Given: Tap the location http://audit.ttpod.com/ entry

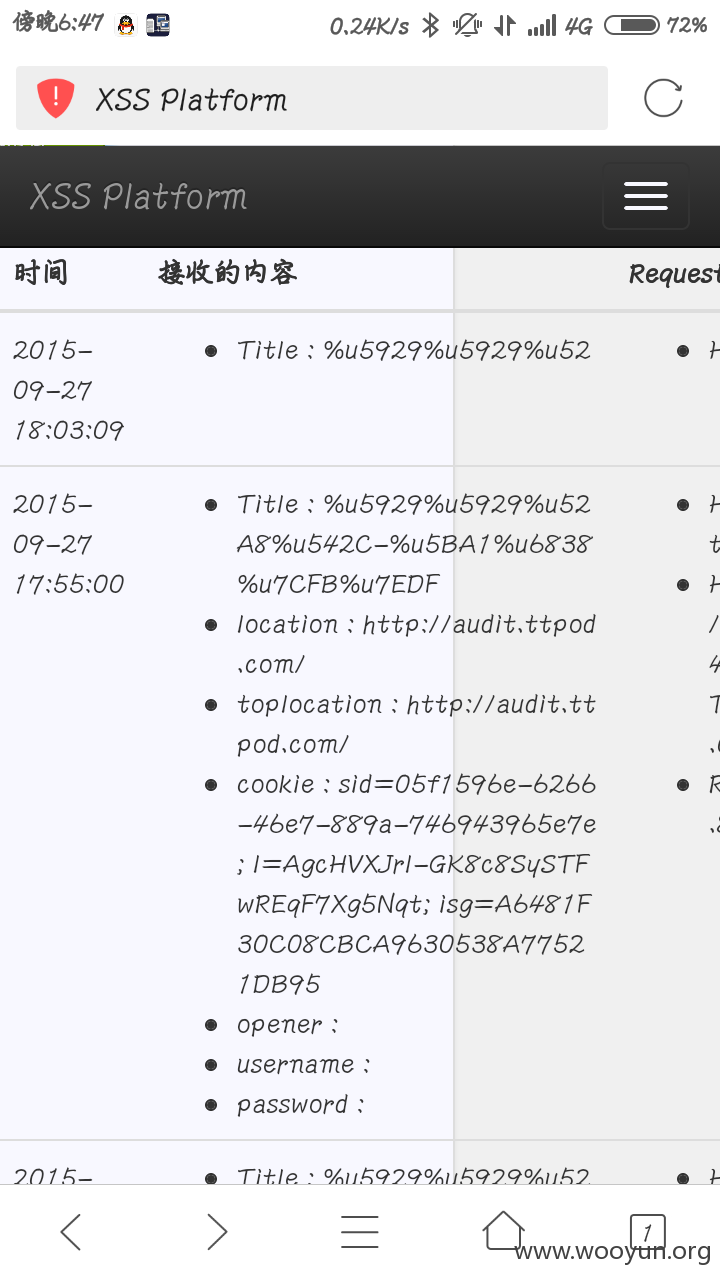Looking at the screenshot, I should [416, 644].
